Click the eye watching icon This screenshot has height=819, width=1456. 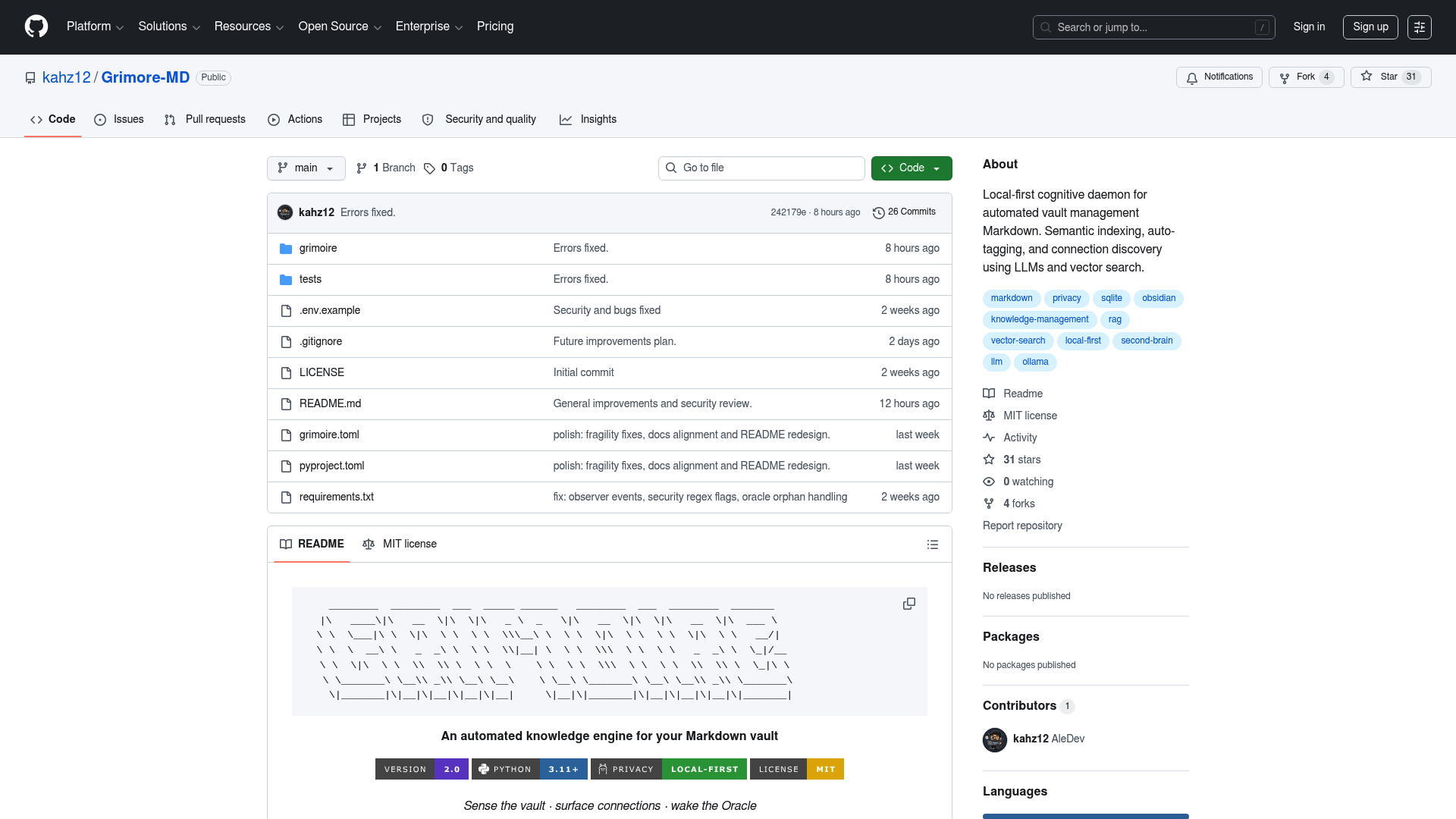[x=989, y=482]
